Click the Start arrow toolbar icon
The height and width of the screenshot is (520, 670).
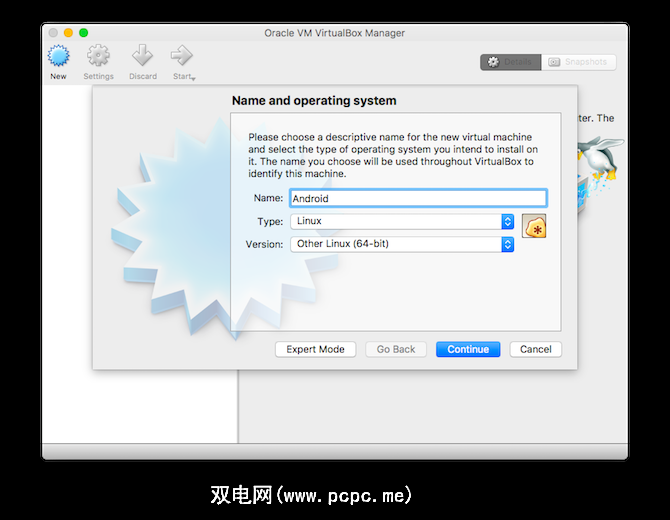coord(182,56)
